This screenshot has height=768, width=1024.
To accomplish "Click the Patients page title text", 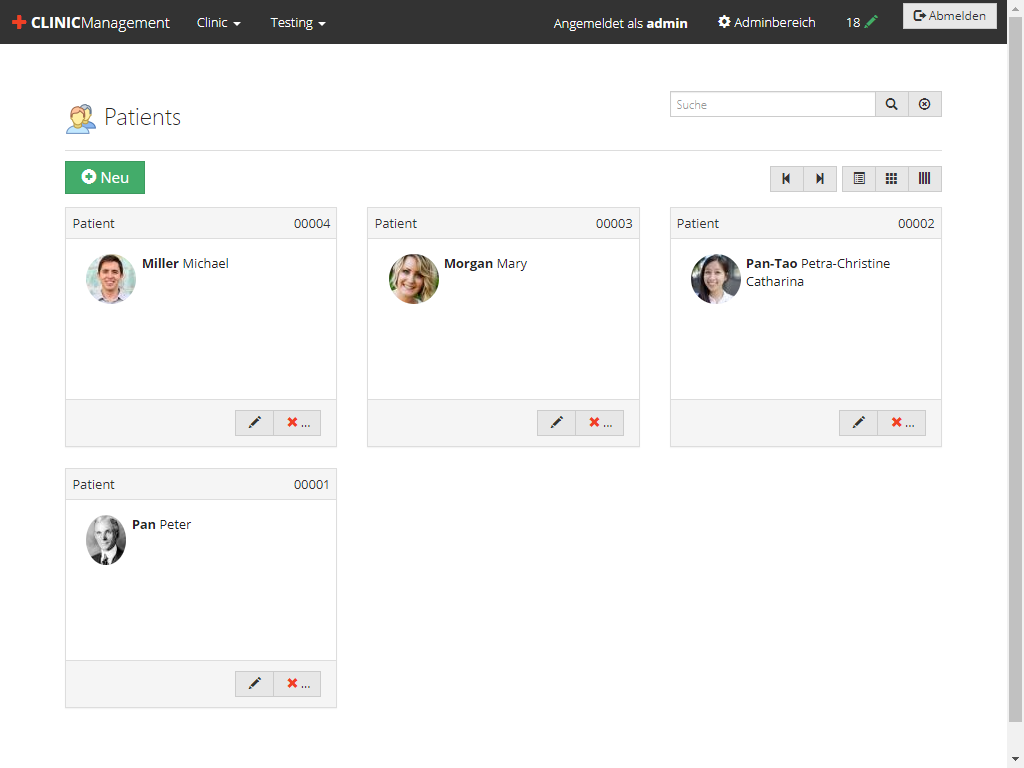I will [x=142, y=118].
